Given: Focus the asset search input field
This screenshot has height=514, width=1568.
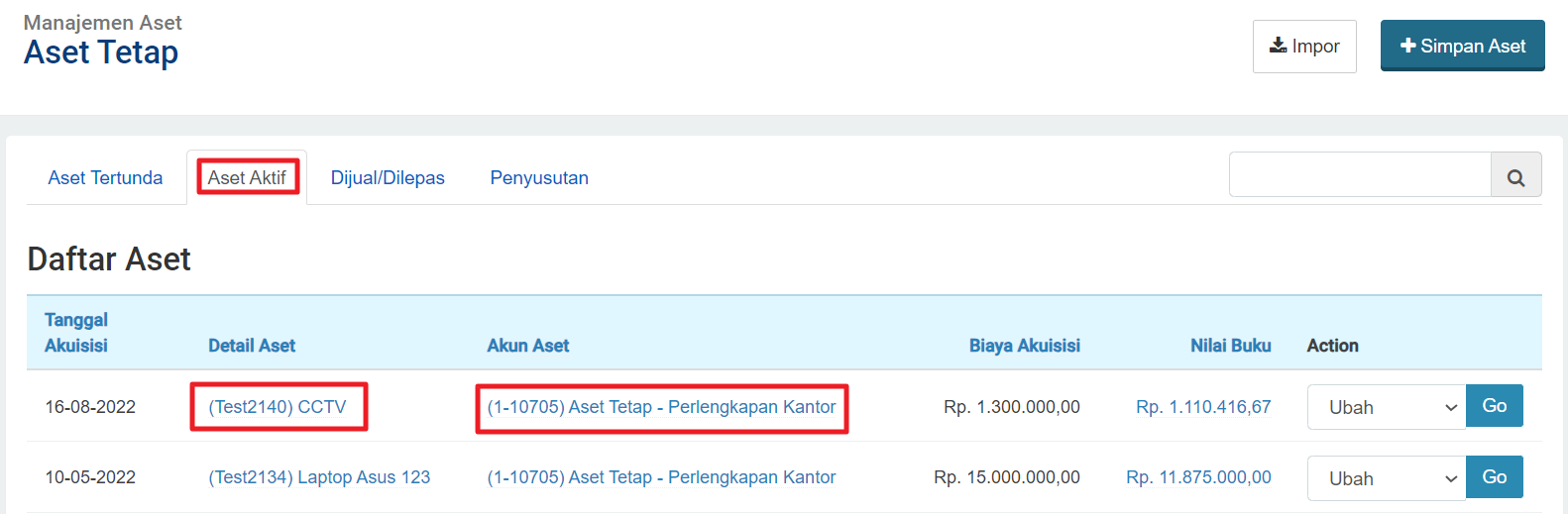Looking at the screenshot, I should tap(1360, 175).
